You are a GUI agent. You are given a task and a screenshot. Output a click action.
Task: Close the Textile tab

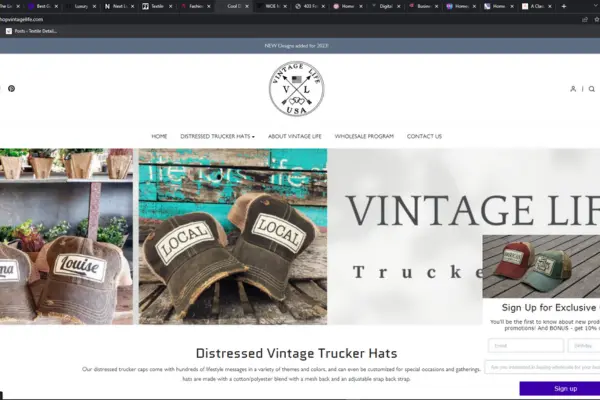[x=170, y=6]
